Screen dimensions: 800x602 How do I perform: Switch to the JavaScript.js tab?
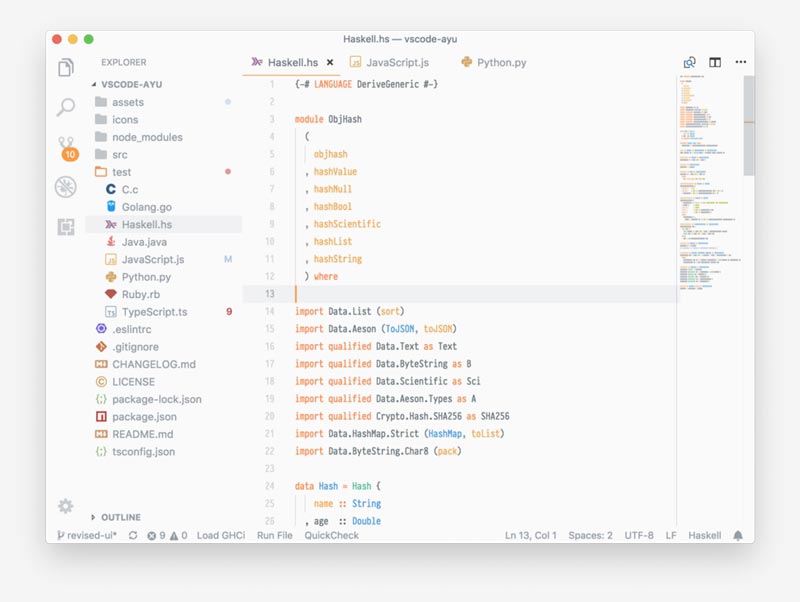[x=389, y=62]
